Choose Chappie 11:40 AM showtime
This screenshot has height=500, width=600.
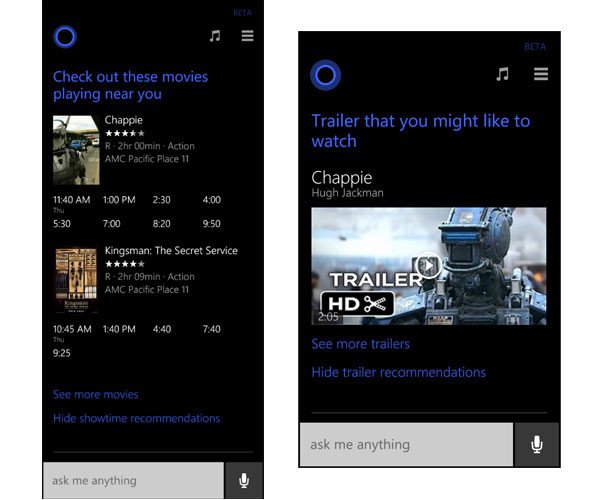click(72, 200)
